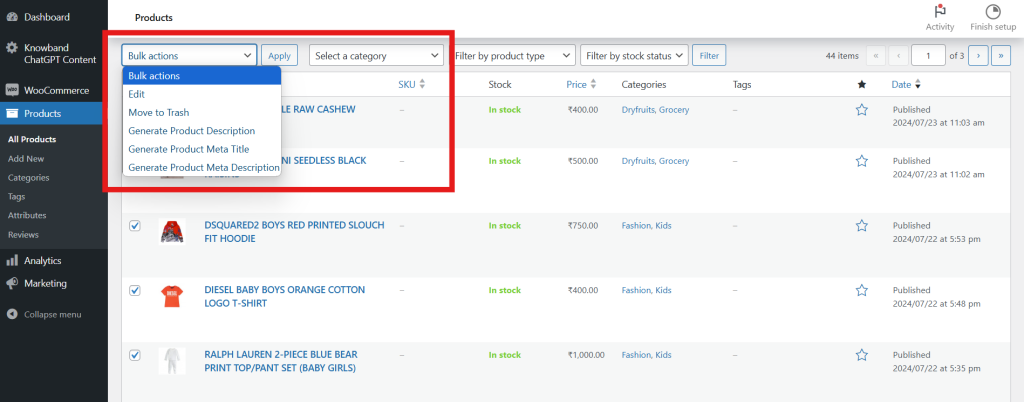
Task: Open Filter by product type dropdown
Action: coord(513,55)
